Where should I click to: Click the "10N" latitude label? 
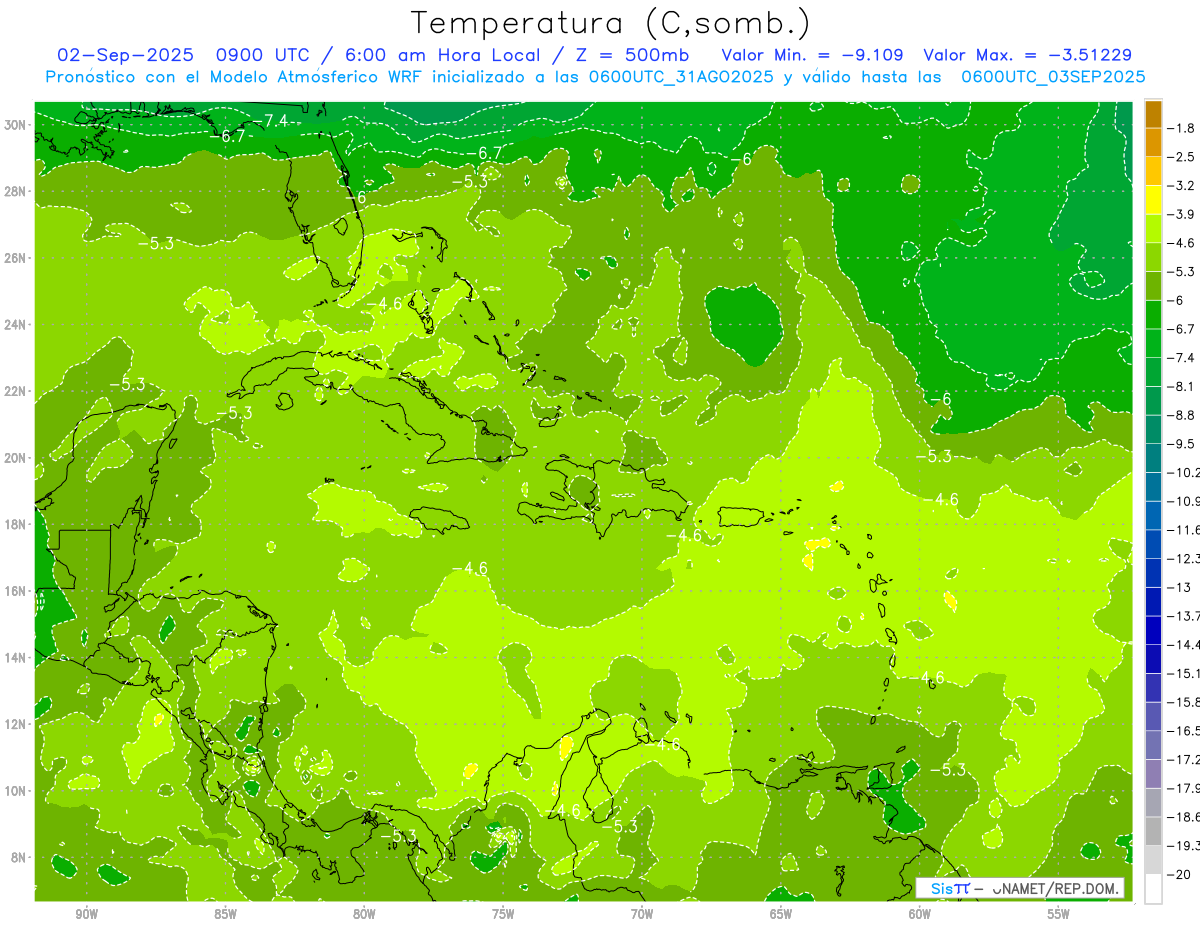pyautogui.click(x=15, y=791)
